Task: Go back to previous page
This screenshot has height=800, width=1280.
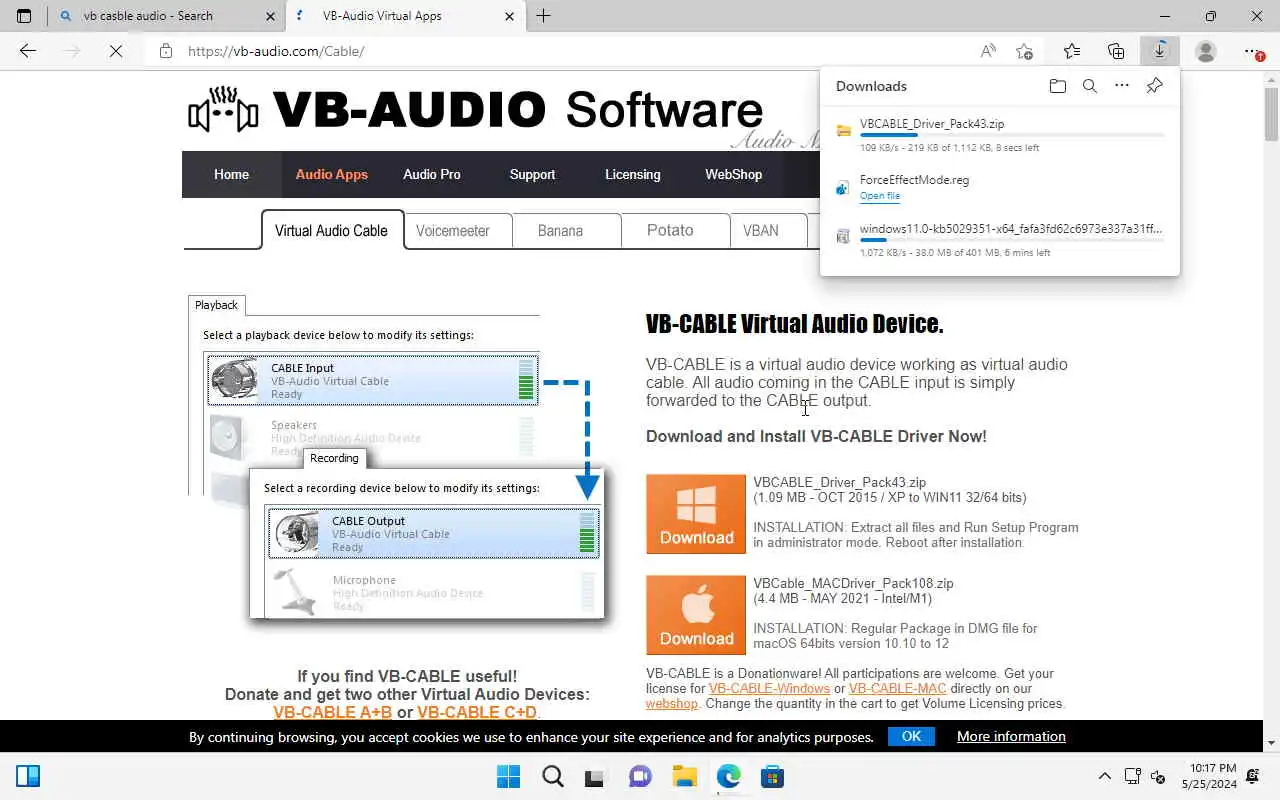Action: tap(28, 51)
